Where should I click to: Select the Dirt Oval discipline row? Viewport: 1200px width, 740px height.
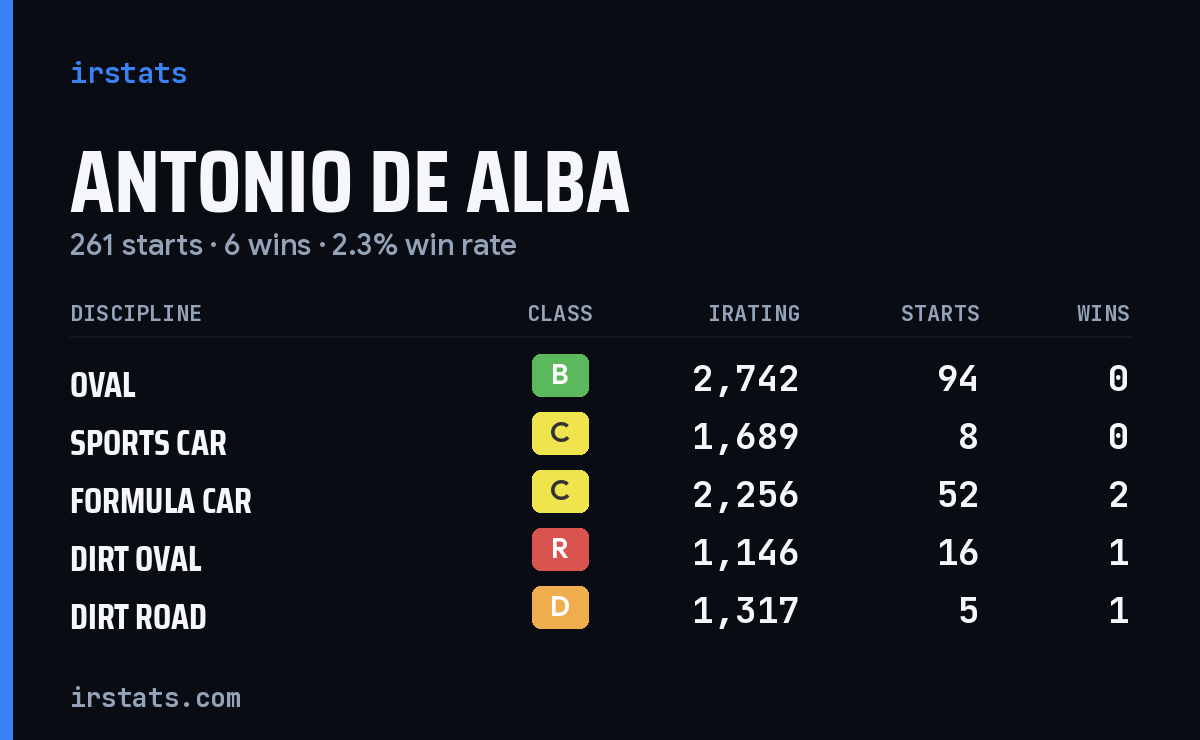click(x=600, y=552)
